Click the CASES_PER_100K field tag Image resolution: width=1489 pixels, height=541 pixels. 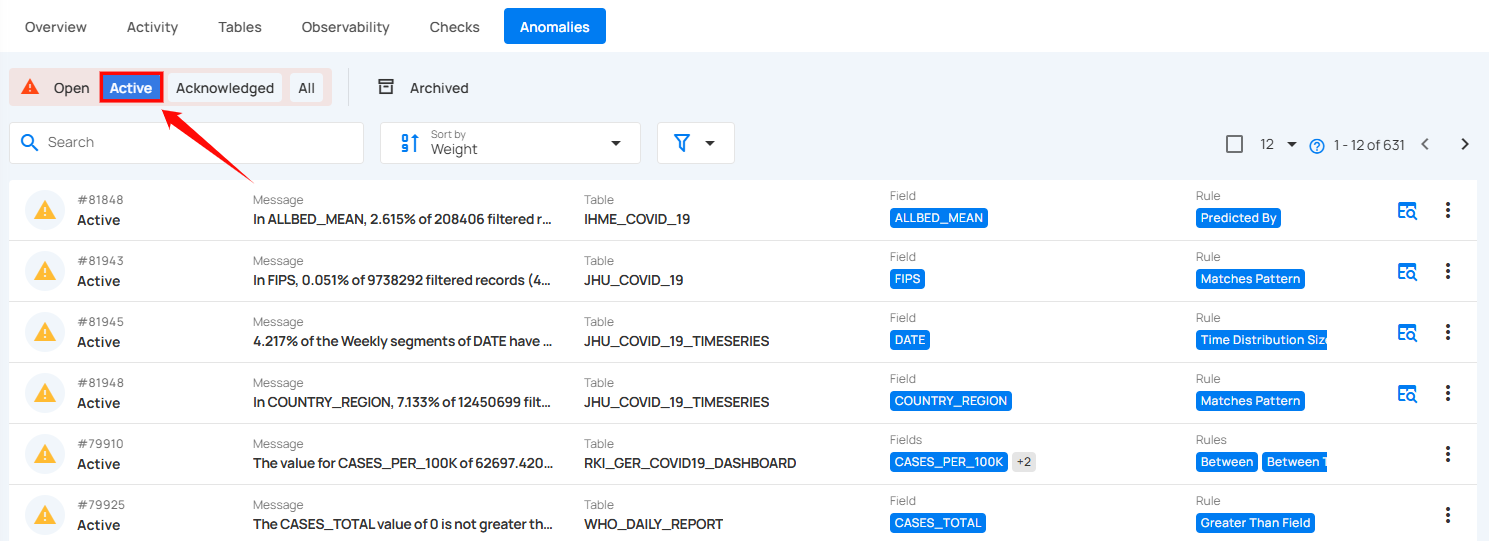click(x=948, y=462)
